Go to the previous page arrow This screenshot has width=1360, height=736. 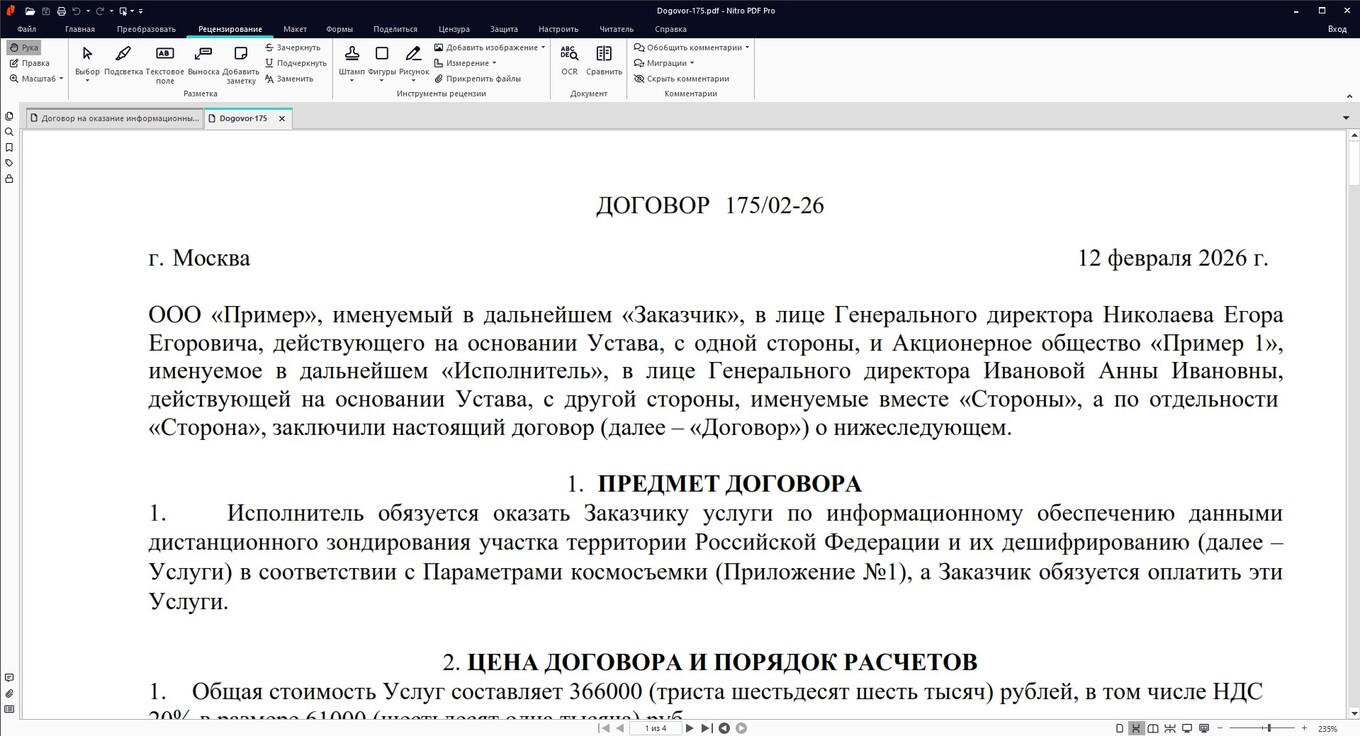point(620,728)
